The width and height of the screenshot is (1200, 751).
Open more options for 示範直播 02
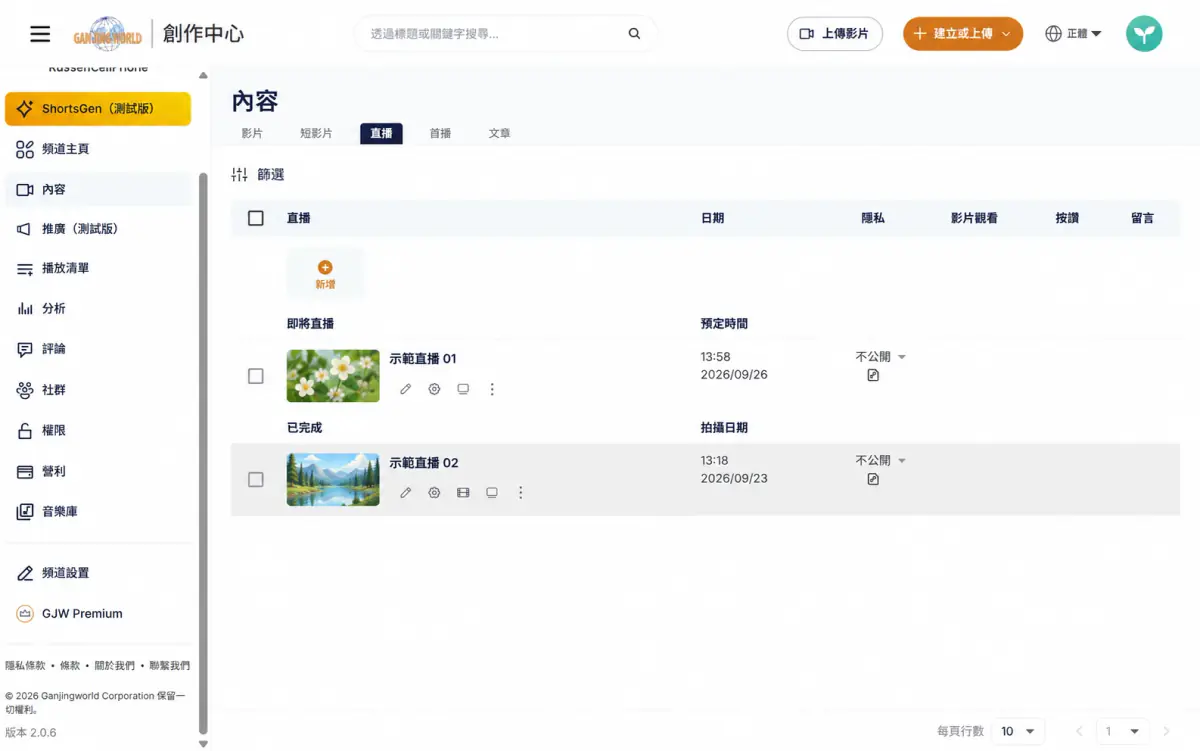click(520, 493)
